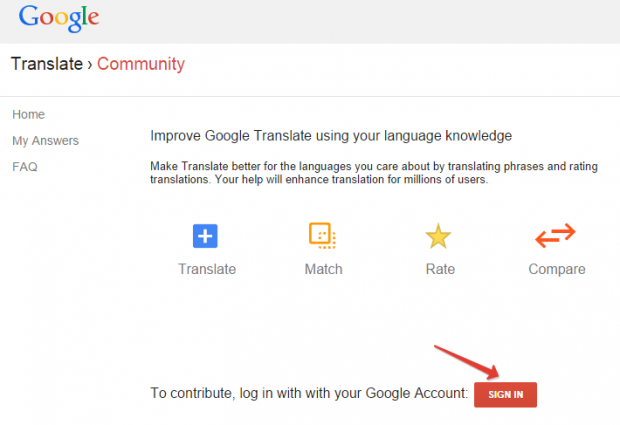
Task: Click the 'Improve Google Translate' heading text
Action: point(331,136)
